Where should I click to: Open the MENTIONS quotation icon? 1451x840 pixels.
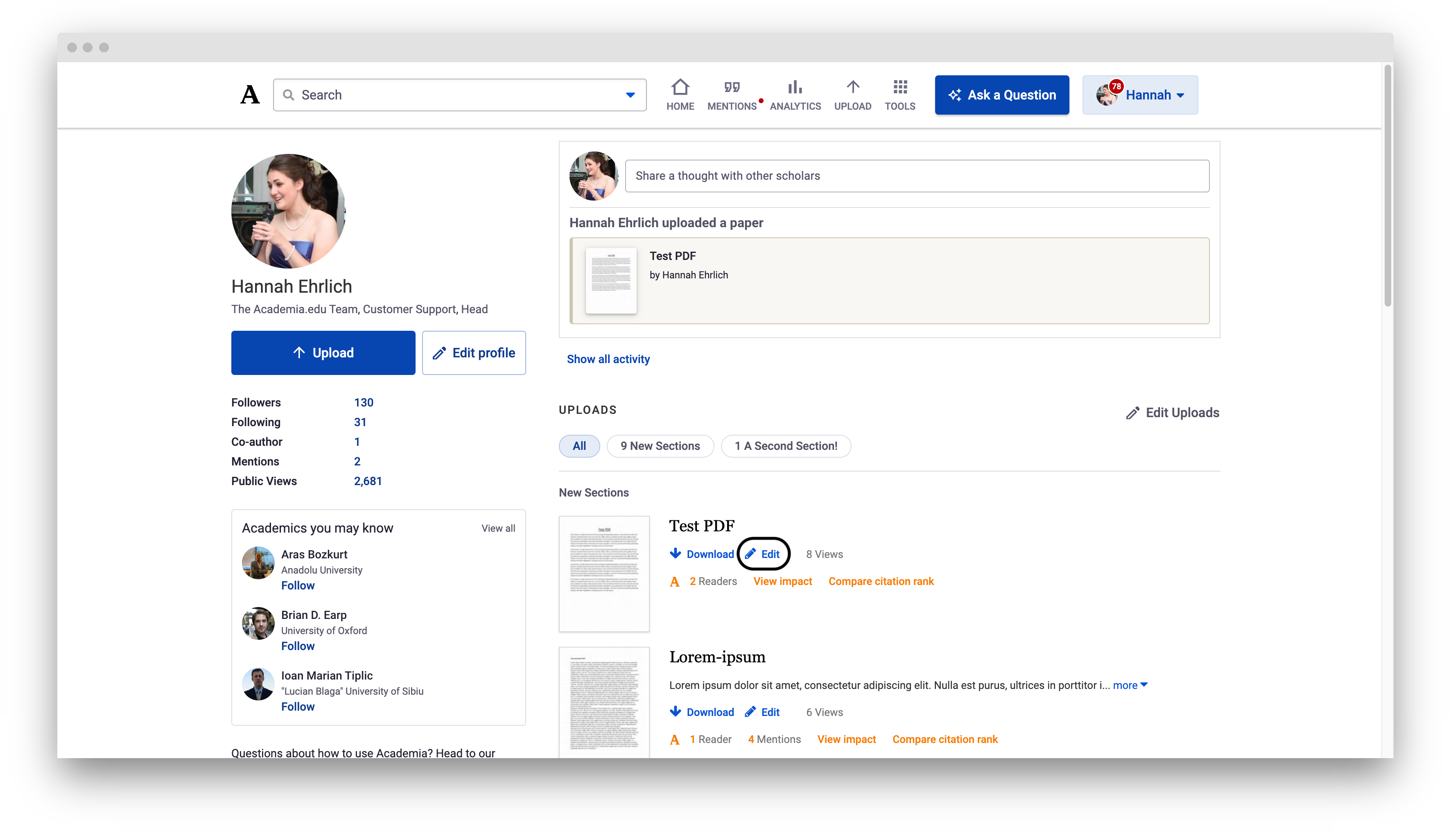point(731,86)
